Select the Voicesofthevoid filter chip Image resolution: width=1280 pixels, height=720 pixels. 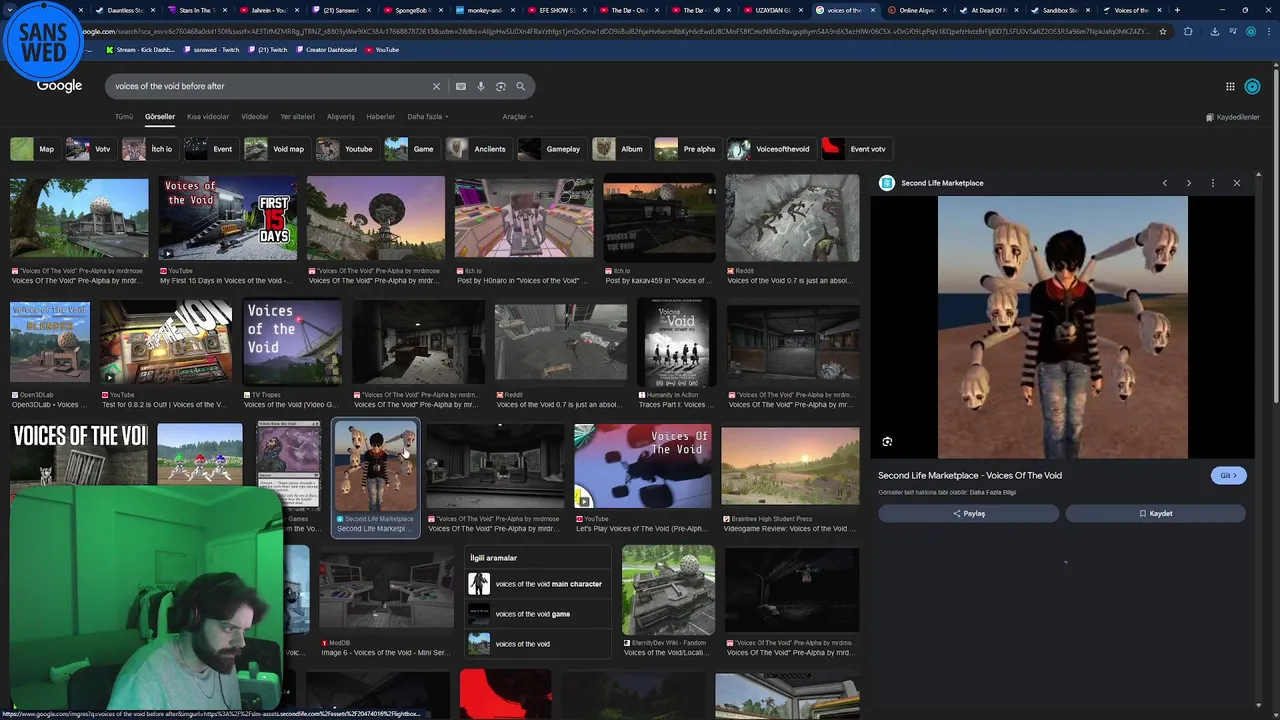pyautogui.click(x=770, y=149)
